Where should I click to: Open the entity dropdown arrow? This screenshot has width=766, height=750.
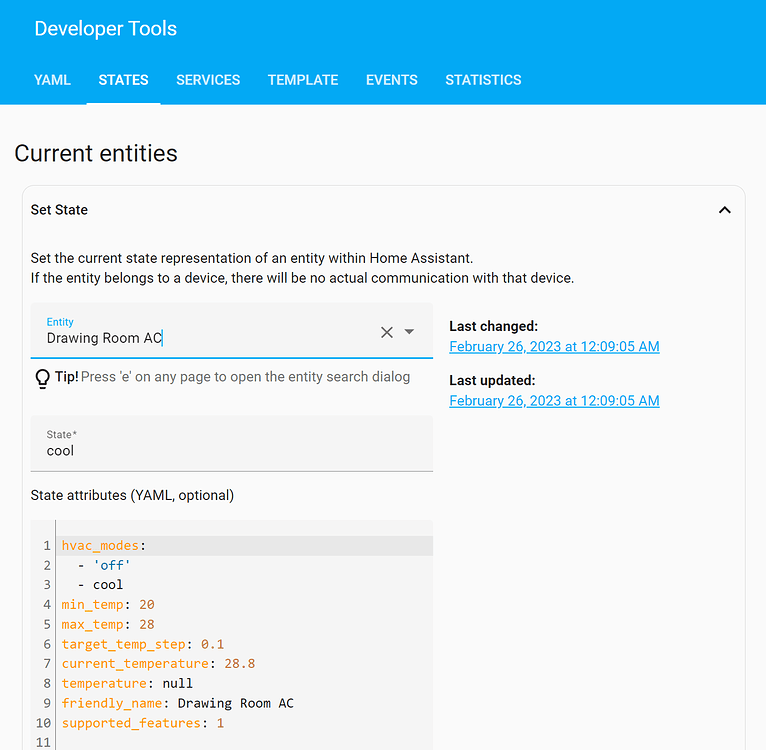point(409,332)
